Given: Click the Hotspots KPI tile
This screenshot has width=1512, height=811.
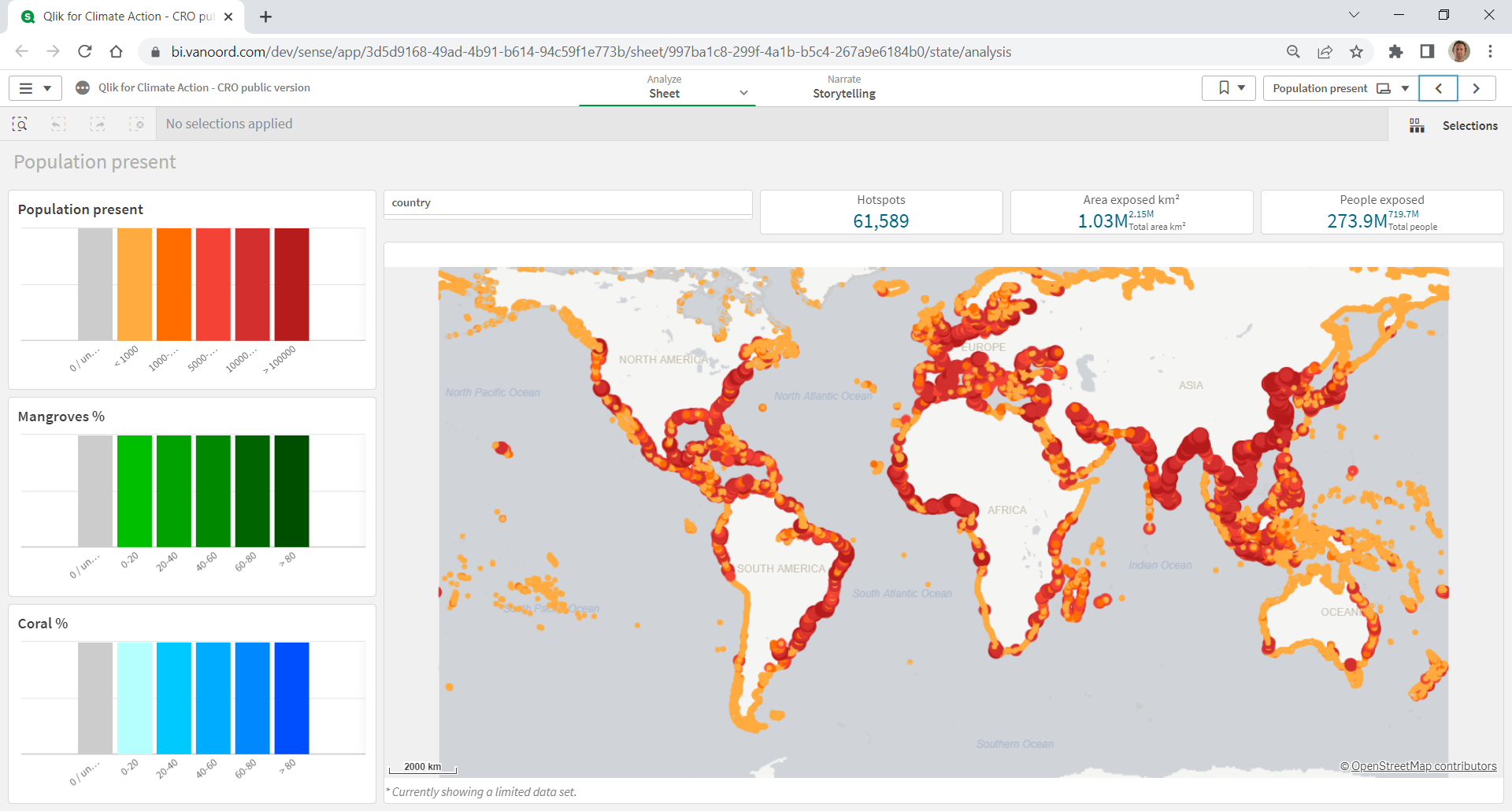Looking at the screenshot, I should pyautogui.click(x=880, y=212).
